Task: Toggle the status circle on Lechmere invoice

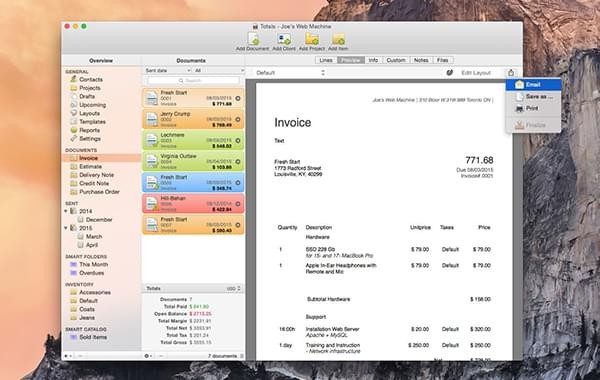Action: tap(238, 140)
